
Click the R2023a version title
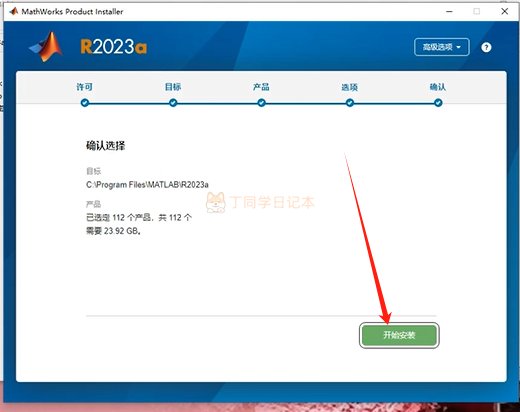pos(114,47)
